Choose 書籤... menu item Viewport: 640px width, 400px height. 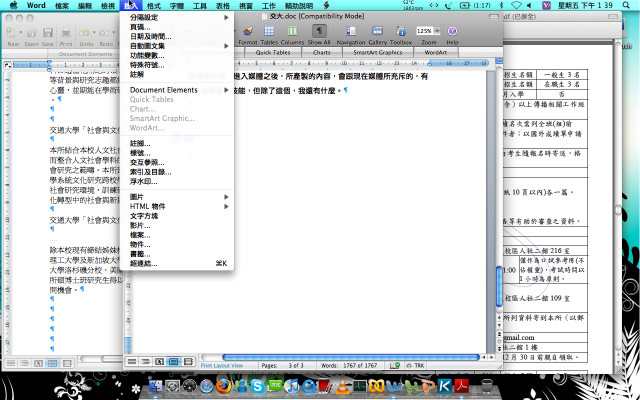click(178, 254)
